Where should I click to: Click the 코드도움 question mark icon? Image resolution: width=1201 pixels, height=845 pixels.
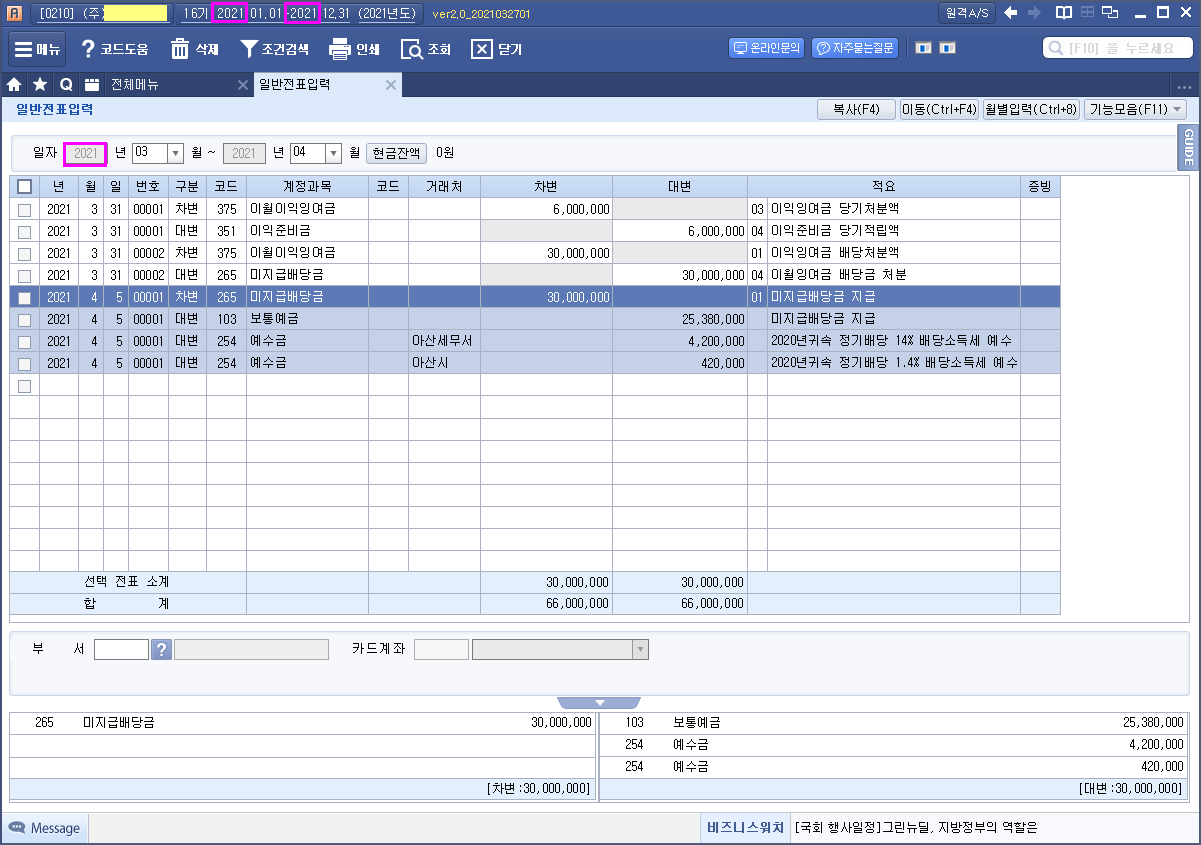88,49
